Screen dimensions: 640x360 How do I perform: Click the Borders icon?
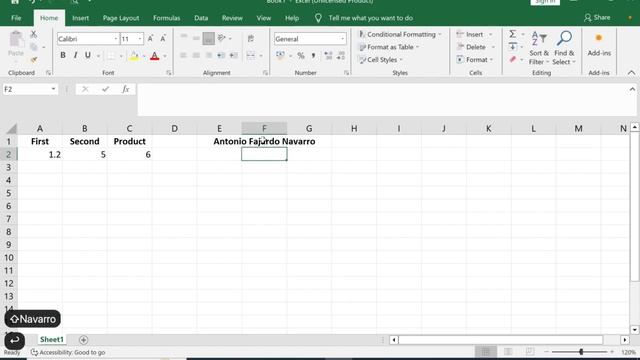click(x=111, y=56)
